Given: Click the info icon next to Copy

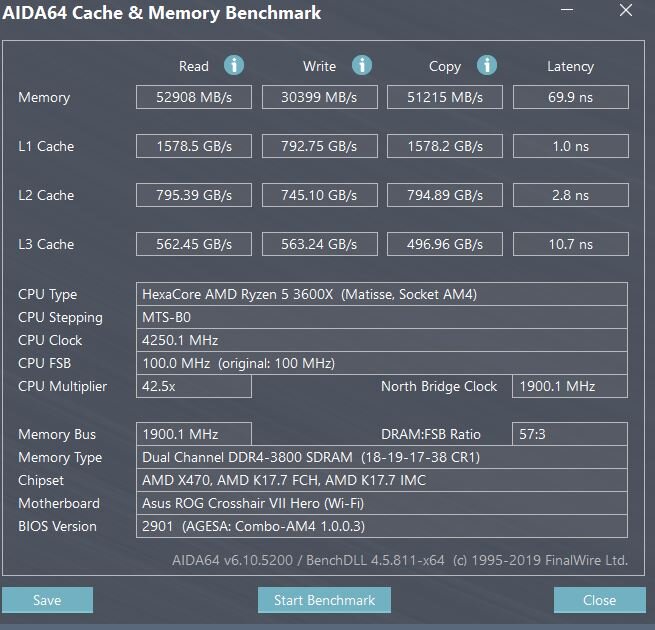Looking at the screenshot, I should coord(487,65).
